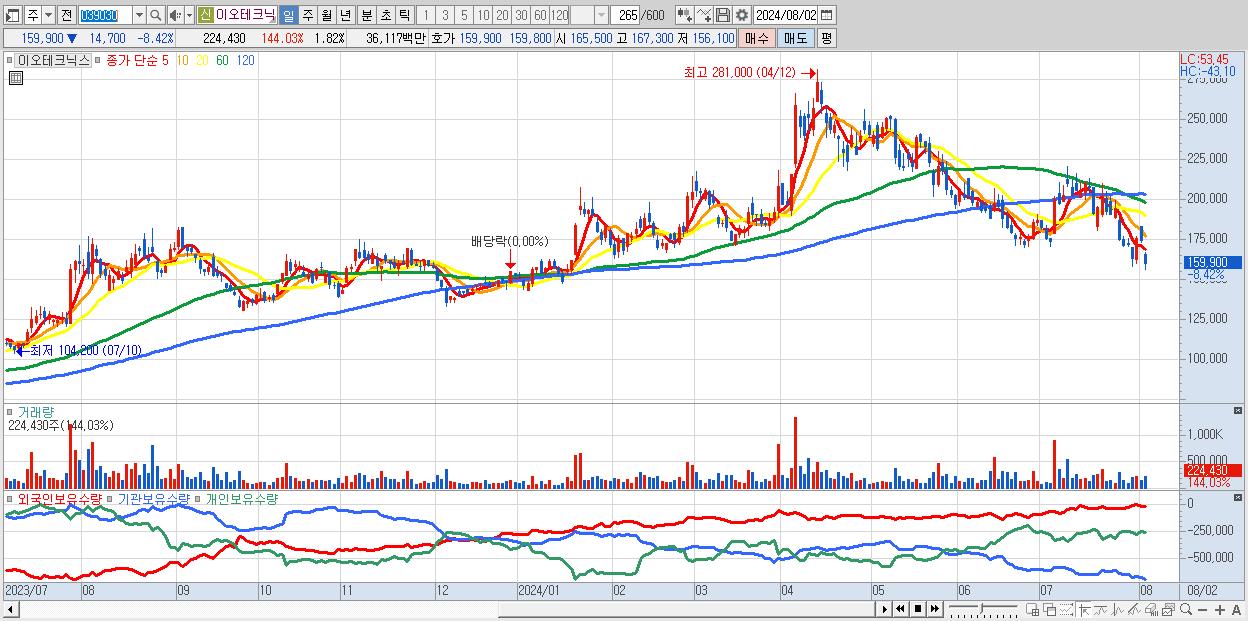
Task: Select the 초 second period toggle
Action: 385,15
